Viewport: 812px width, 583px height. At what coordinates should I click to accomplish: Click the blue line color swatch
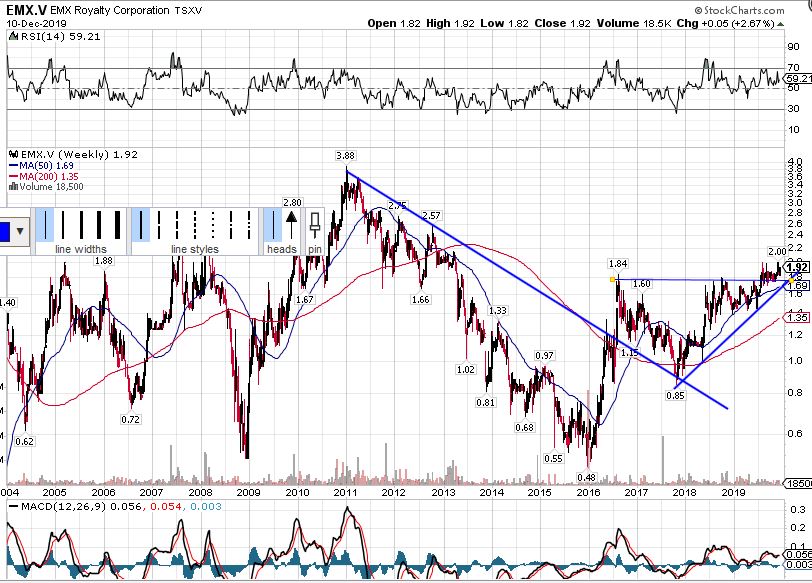pos(5,231)
